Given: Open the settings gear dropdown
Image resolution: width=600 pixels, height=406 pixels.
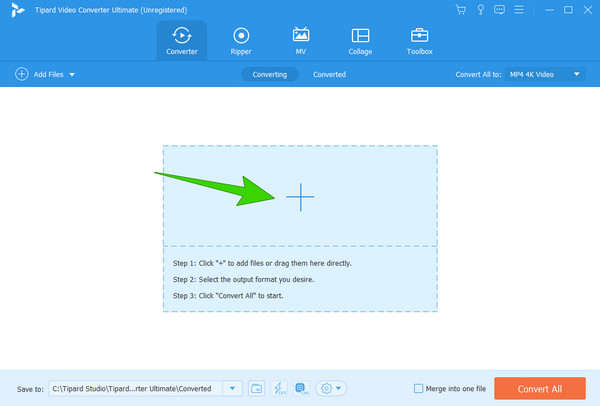Looking at the screenshot, I should pos(330,388).
